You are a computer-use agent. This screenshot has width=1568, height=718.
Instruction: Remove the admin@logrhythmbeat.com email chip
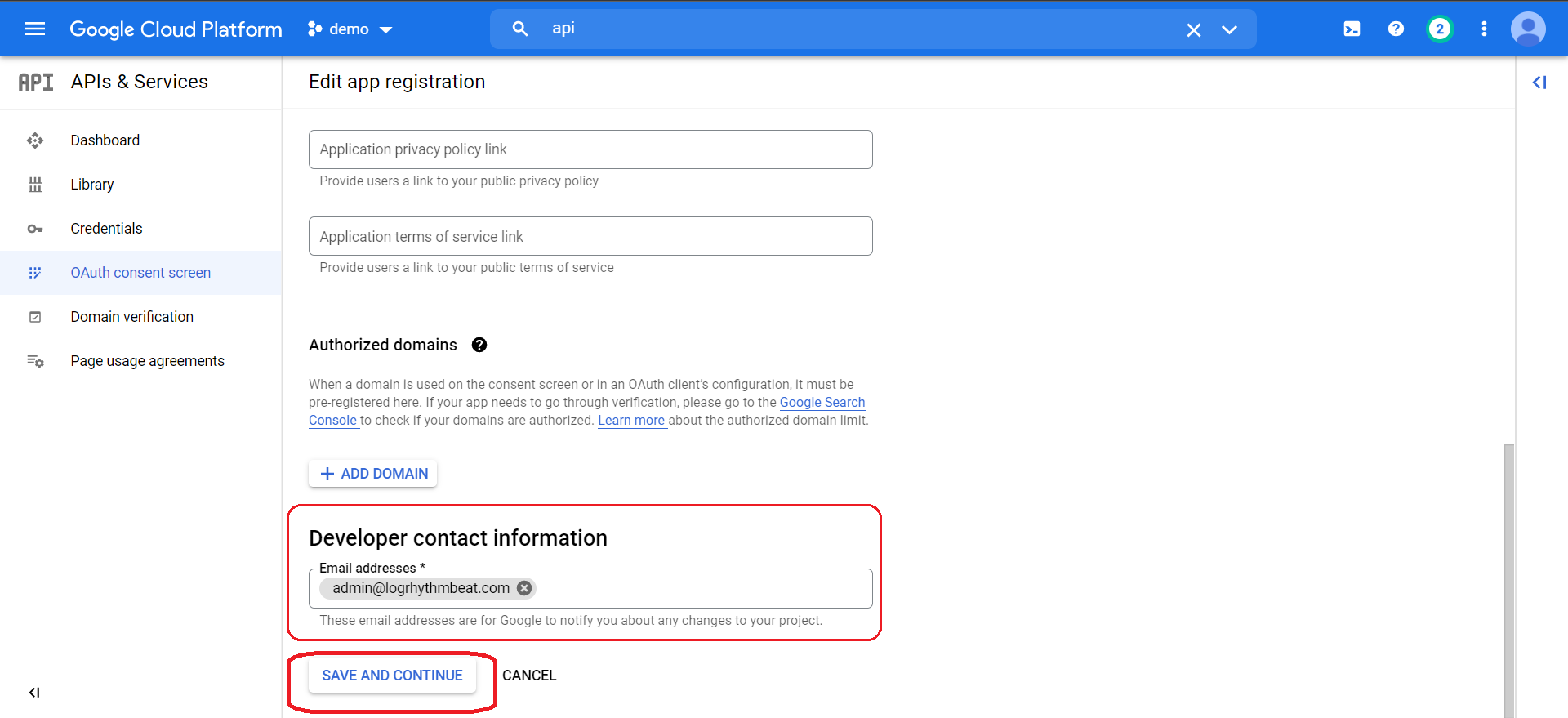524,588
